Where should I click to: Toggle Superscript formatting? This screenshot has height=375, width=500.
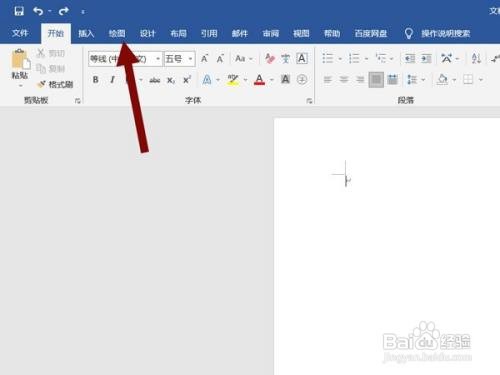(x=187, y=80)
